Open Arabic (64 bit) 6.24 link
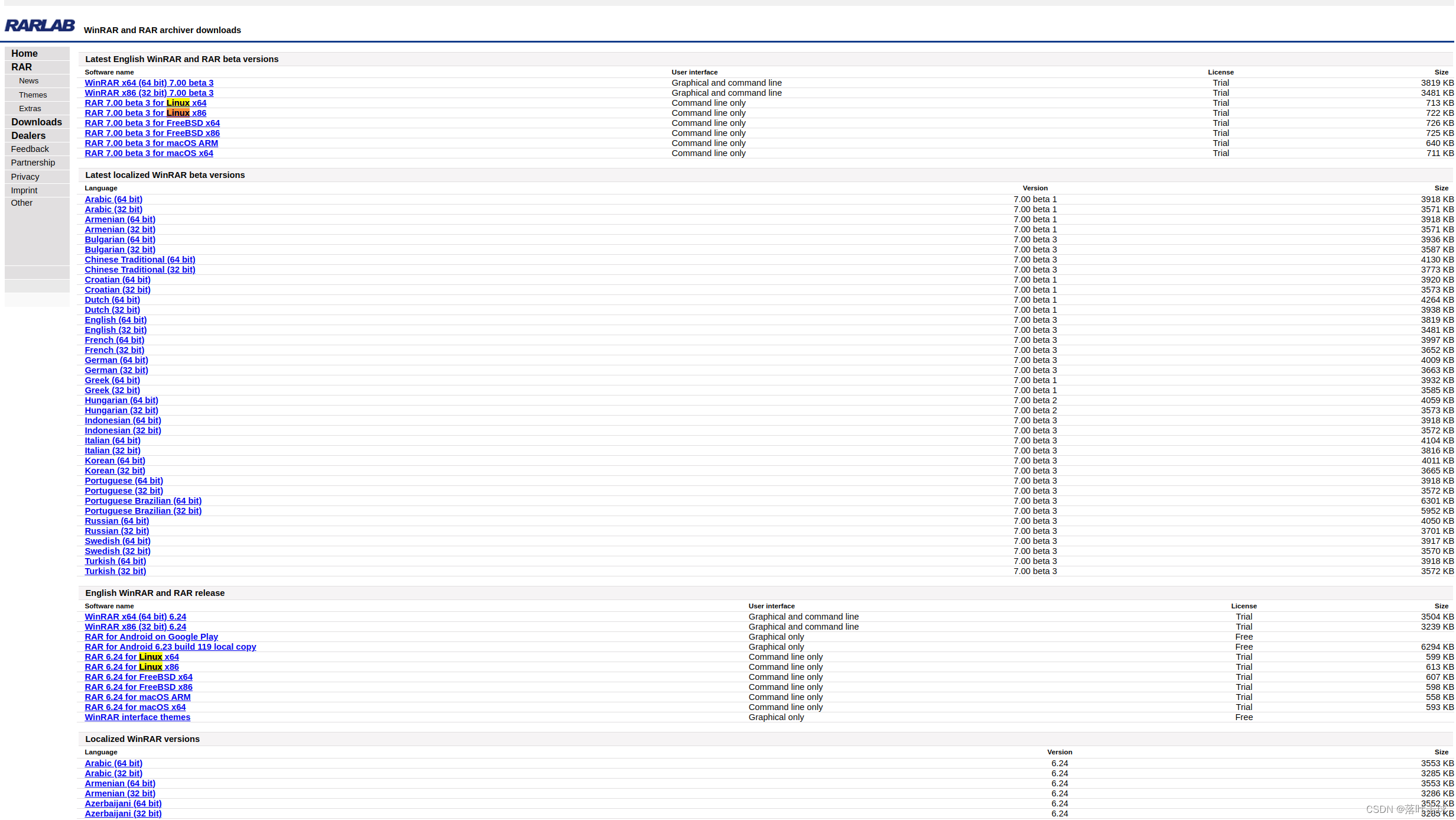Image resolution: width=1456 pixels, height=820 pixels. click(113, 763)
